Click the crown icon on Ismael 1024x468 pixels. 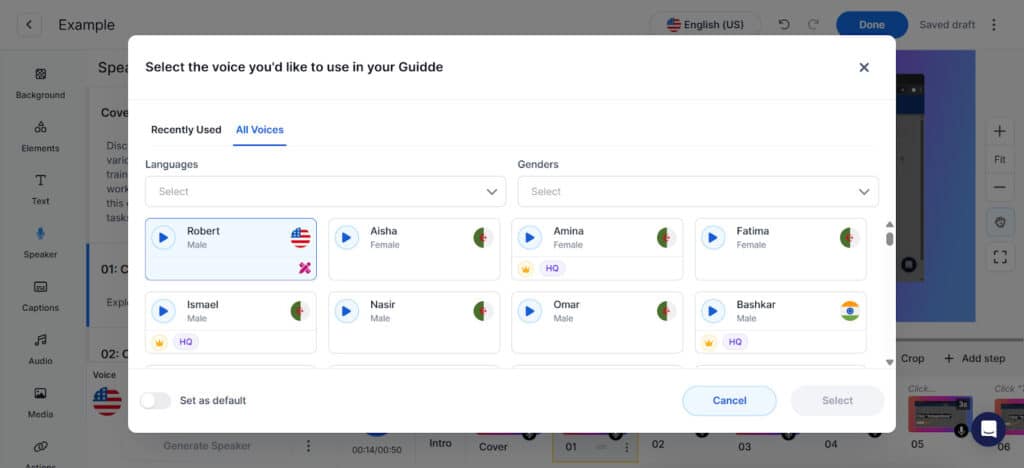[159, 342]
